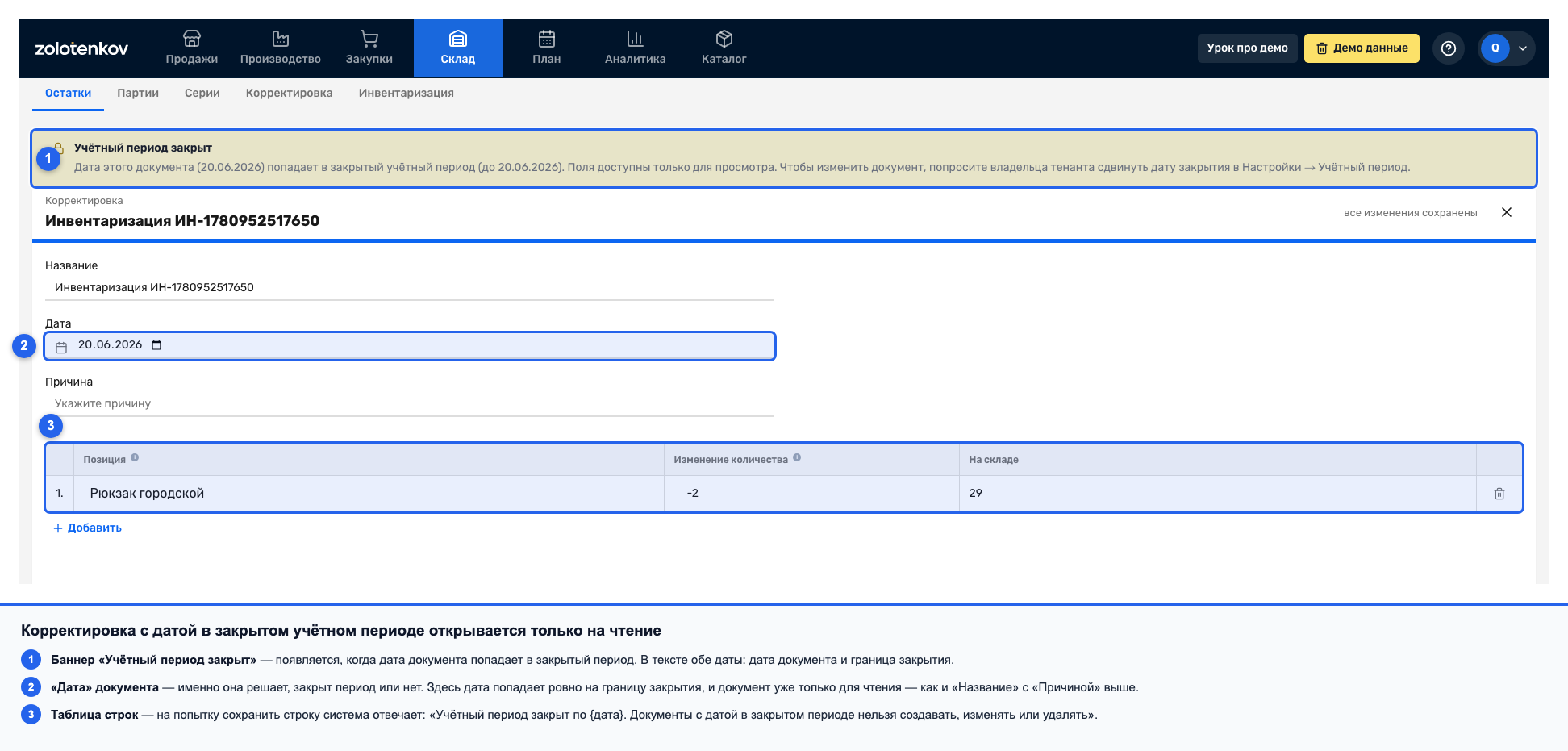
Task: Click the Добавить link
Action: (x=87, y=528)
